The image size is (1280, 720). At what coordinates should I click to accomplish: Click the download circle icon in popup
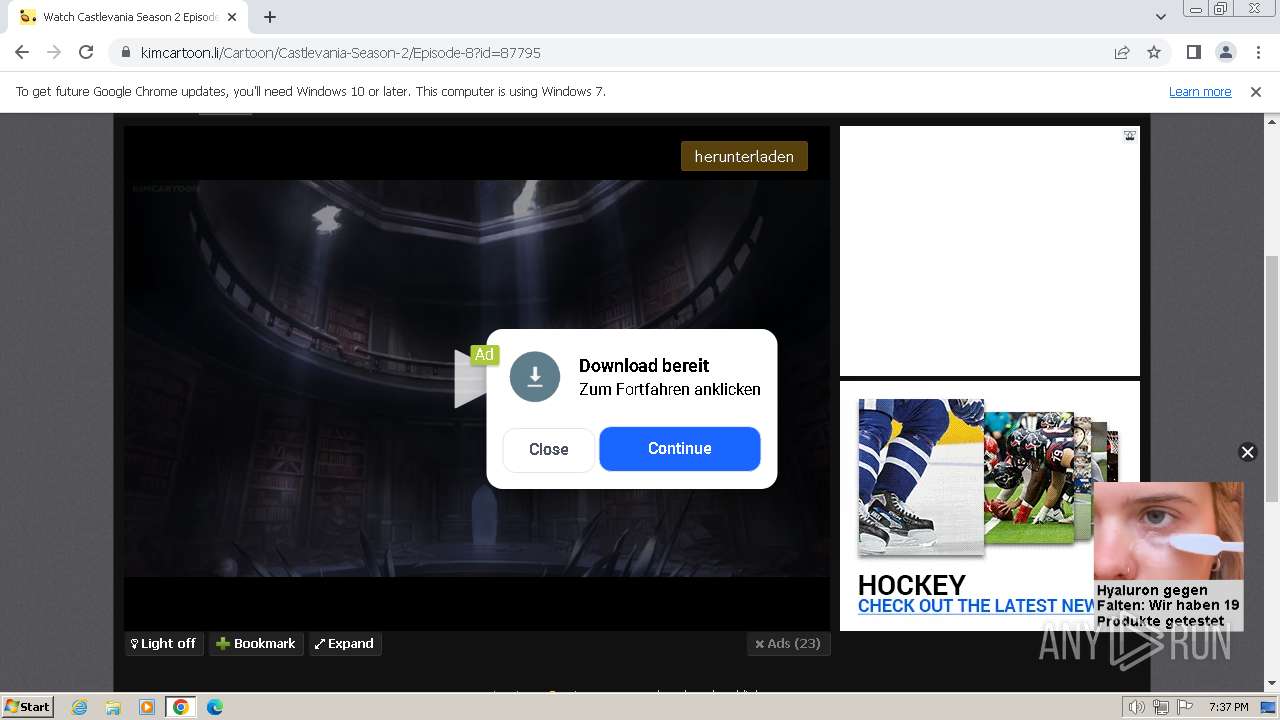(x=535, y=377)
